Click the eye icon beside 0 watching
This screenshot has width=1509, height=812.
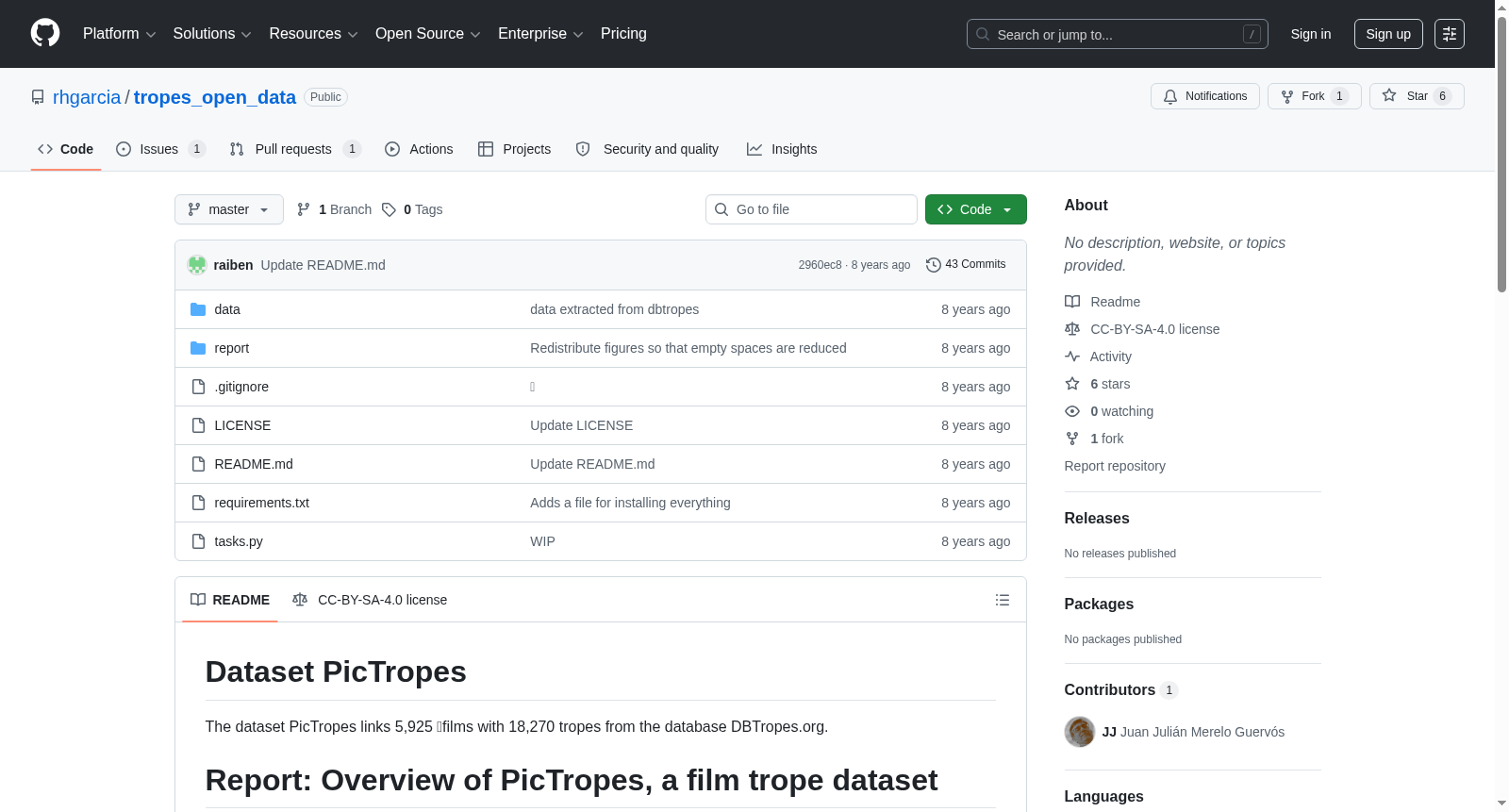(1072, 411)
